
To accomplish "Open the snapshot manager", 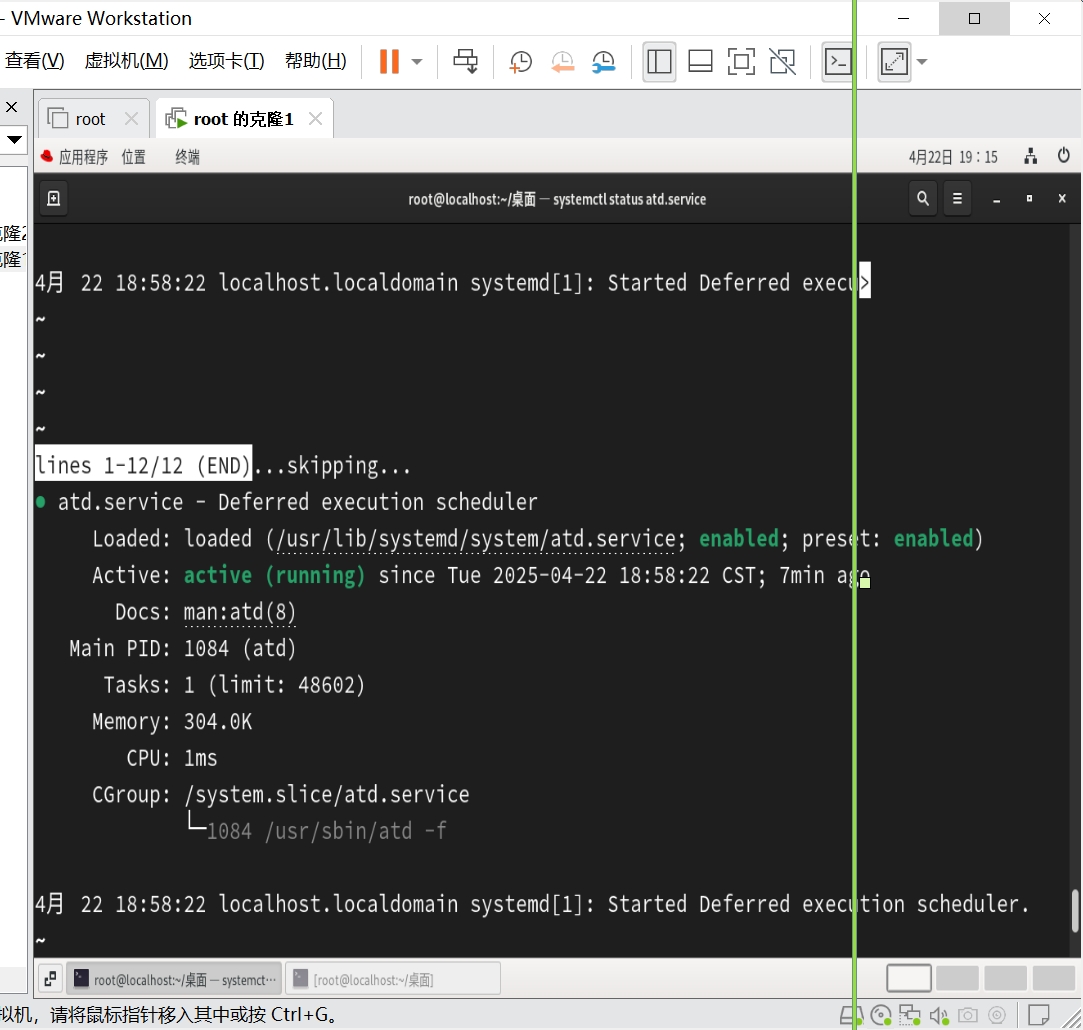I will click(604, 61).
